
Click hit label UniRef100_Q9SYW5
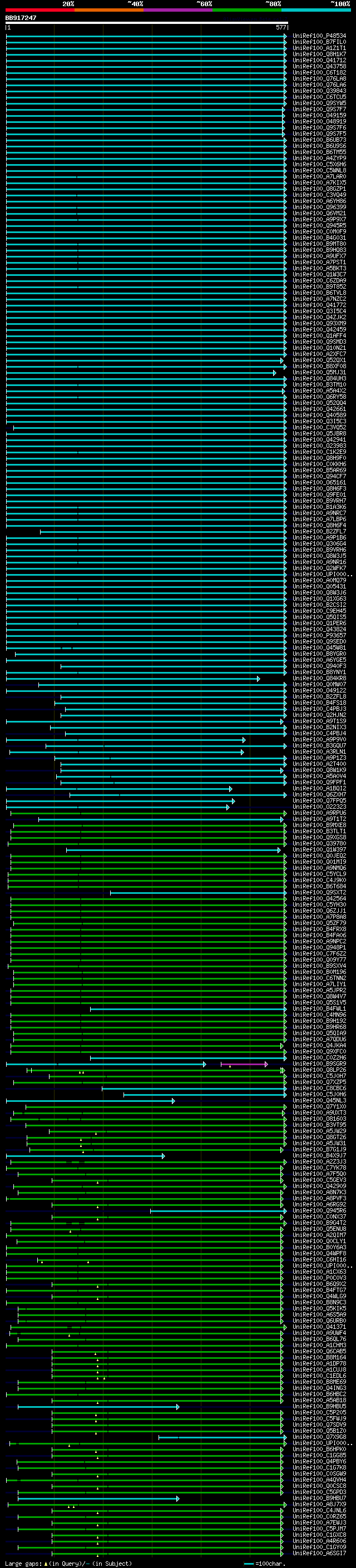319,103
